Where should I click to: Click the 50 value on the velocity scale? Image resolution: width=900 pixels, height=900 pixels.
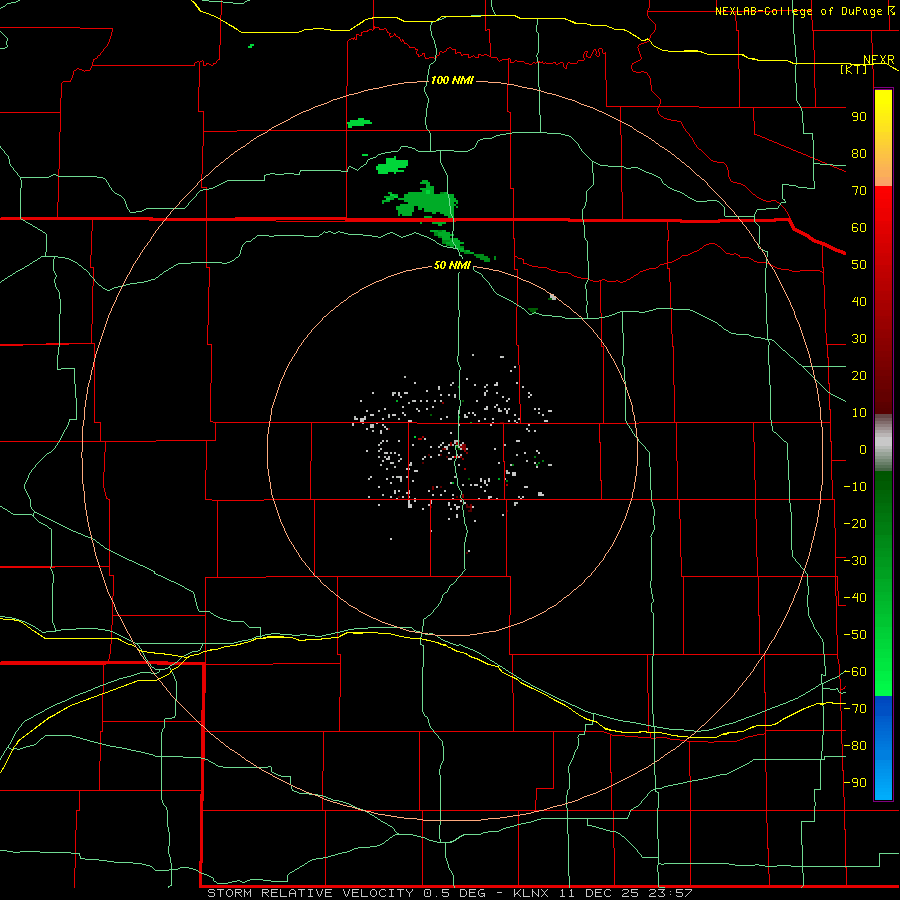pos(859,265)
